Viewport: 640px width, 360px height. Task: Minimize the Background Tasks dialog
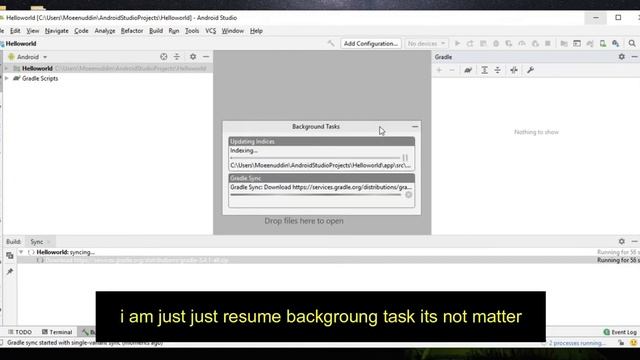(415, 127)
